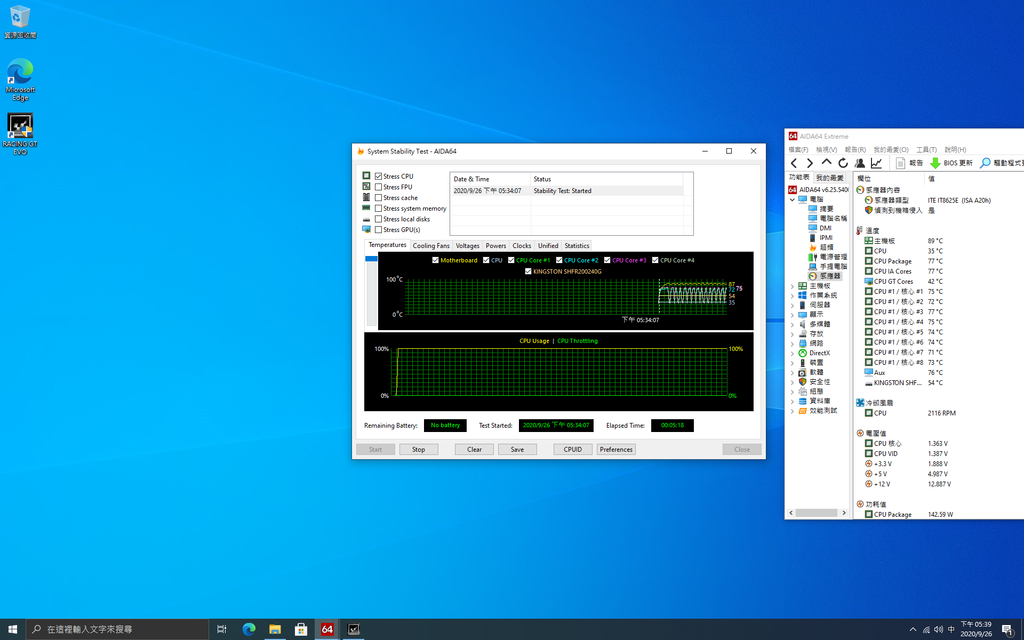Switch to the Powers tab

point(496,246)
